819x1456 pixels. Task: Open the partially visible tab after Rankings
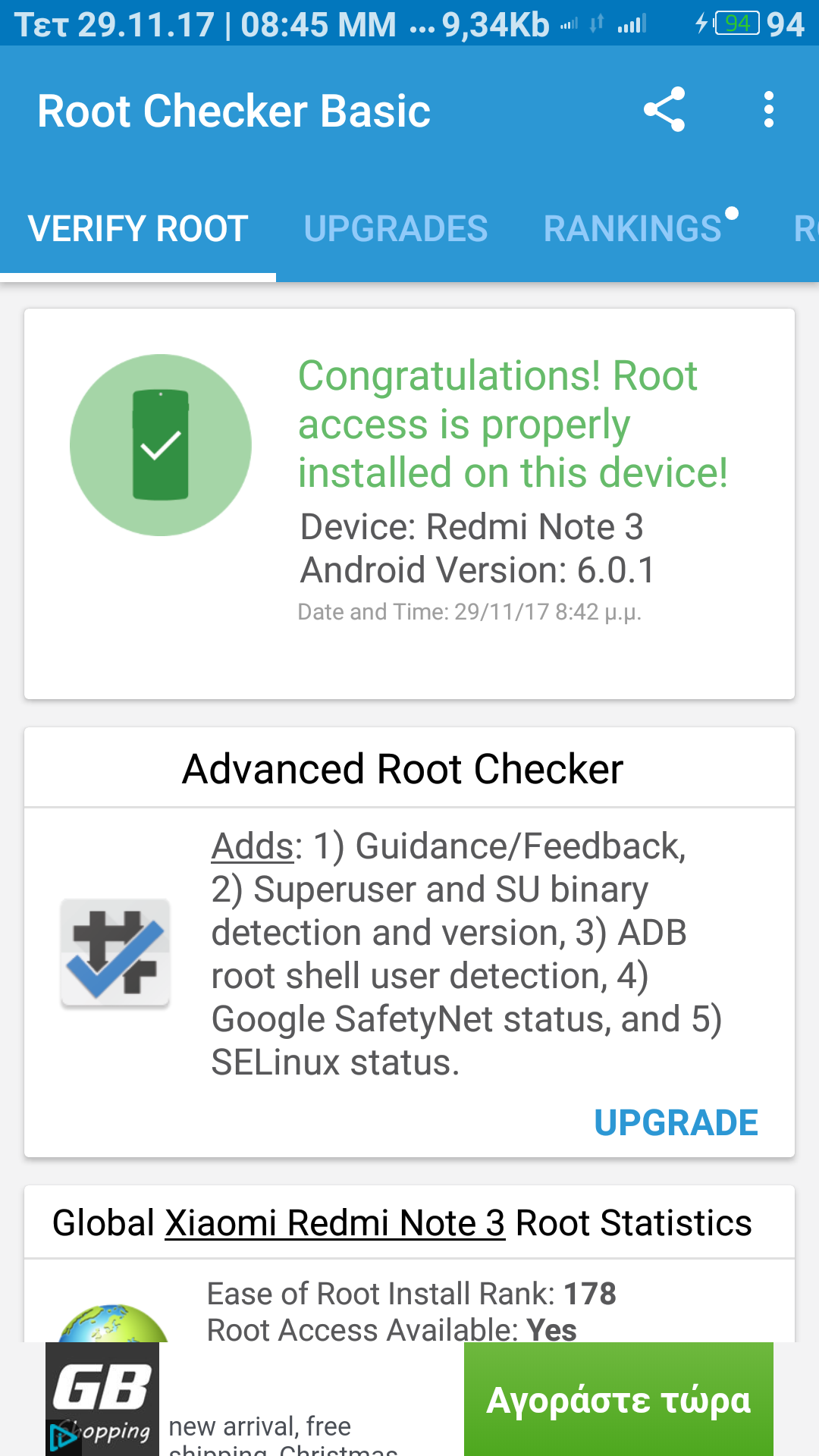[x=804, y=229]
